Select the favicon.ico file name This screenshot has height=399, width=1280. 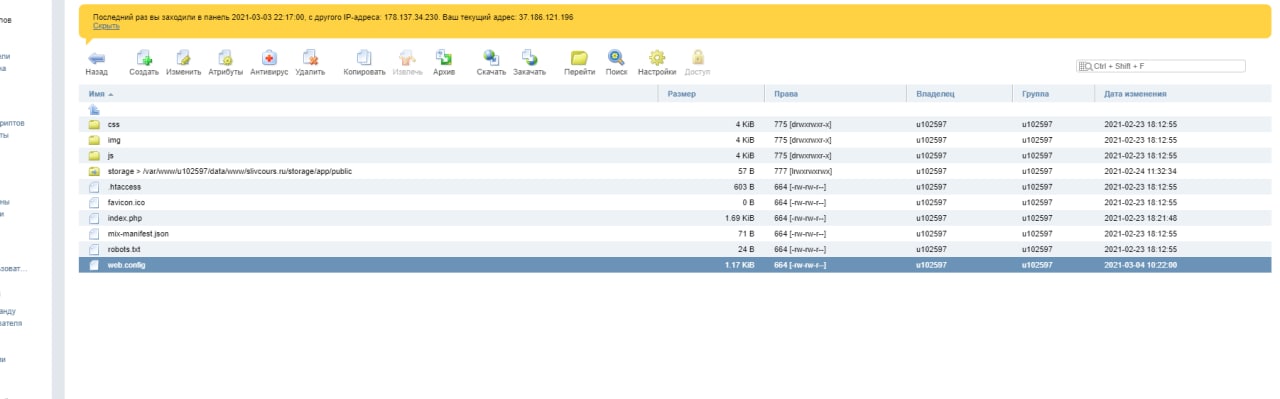click(x=125, y=202)
